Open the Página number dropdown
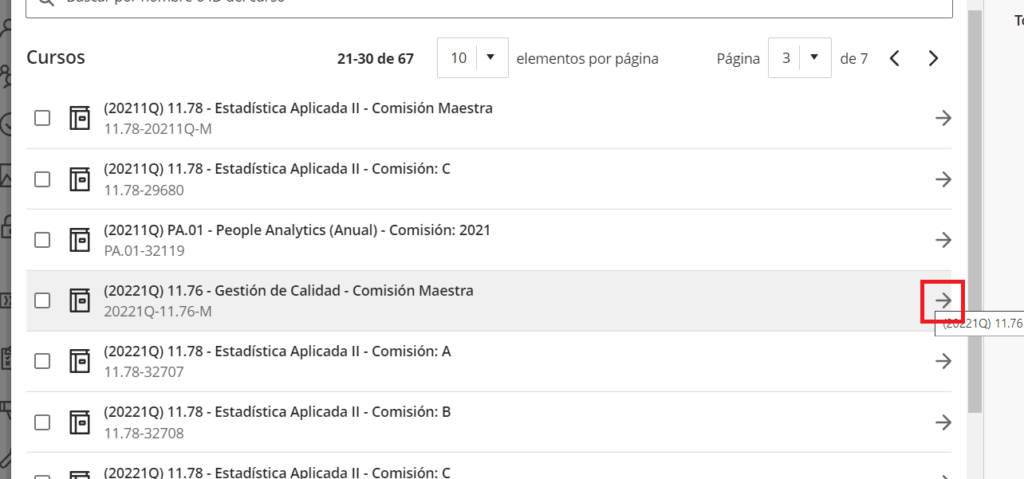 (x=799, y=58)
